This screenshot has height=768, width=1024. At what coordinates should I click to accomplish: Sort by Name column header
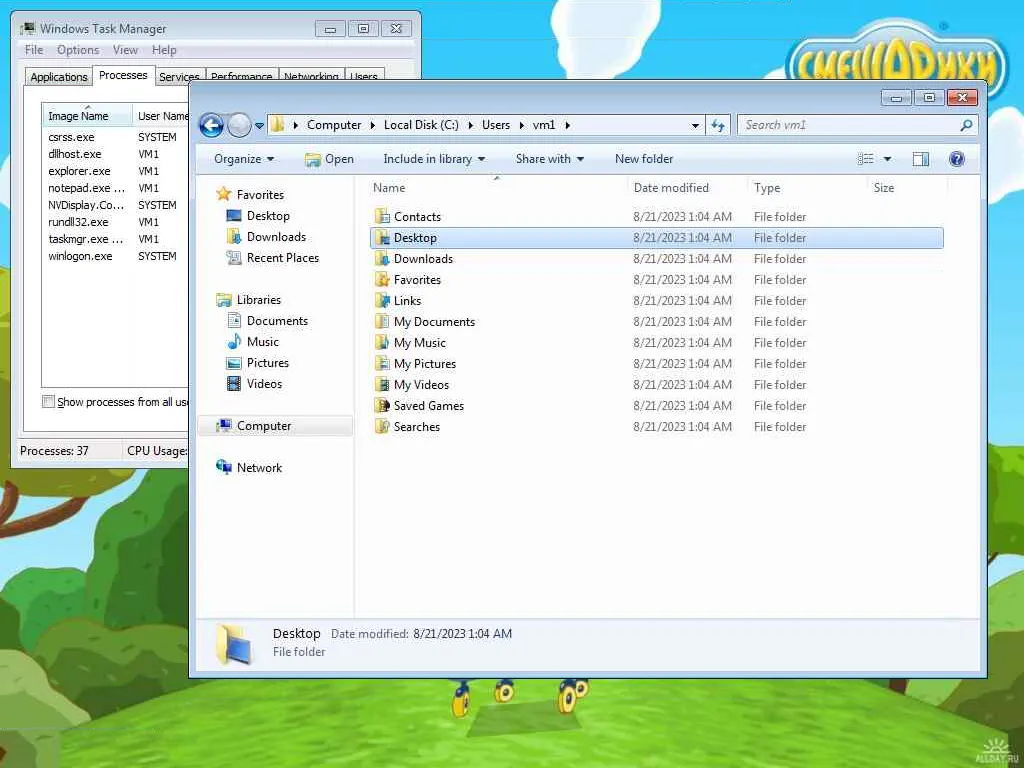tap(497, 187)
